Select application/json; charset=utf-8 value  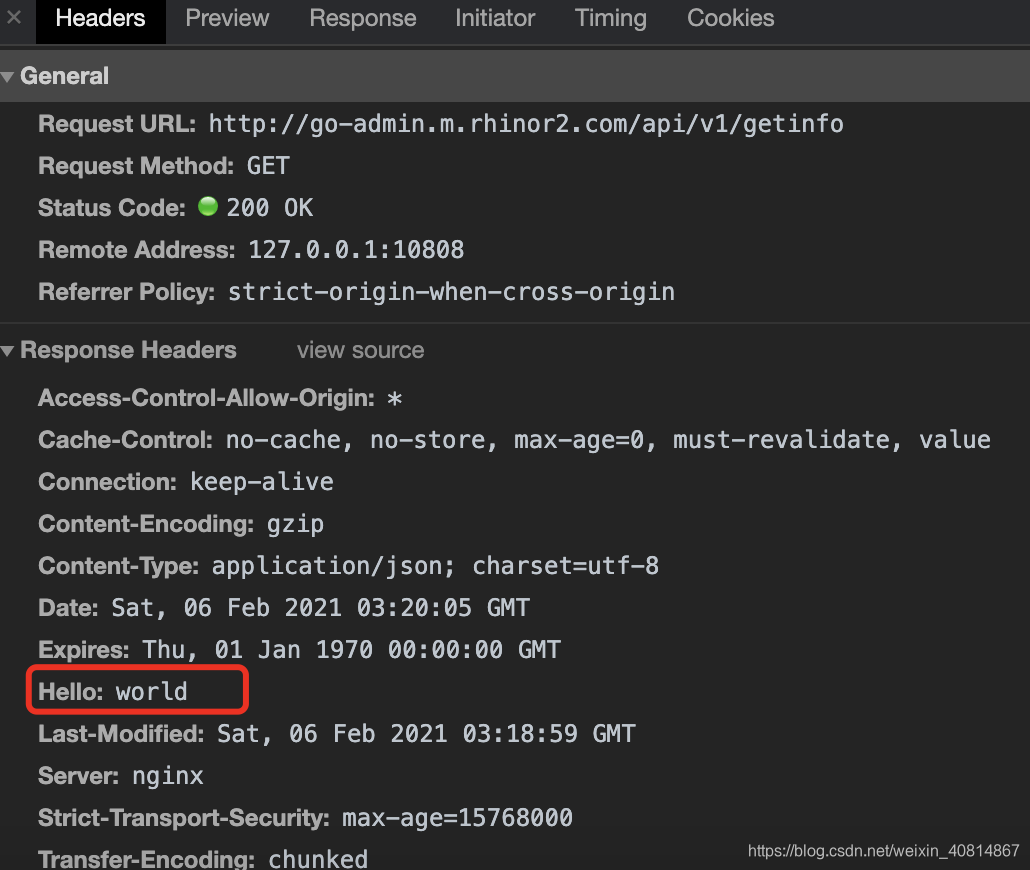coord(435,566)
